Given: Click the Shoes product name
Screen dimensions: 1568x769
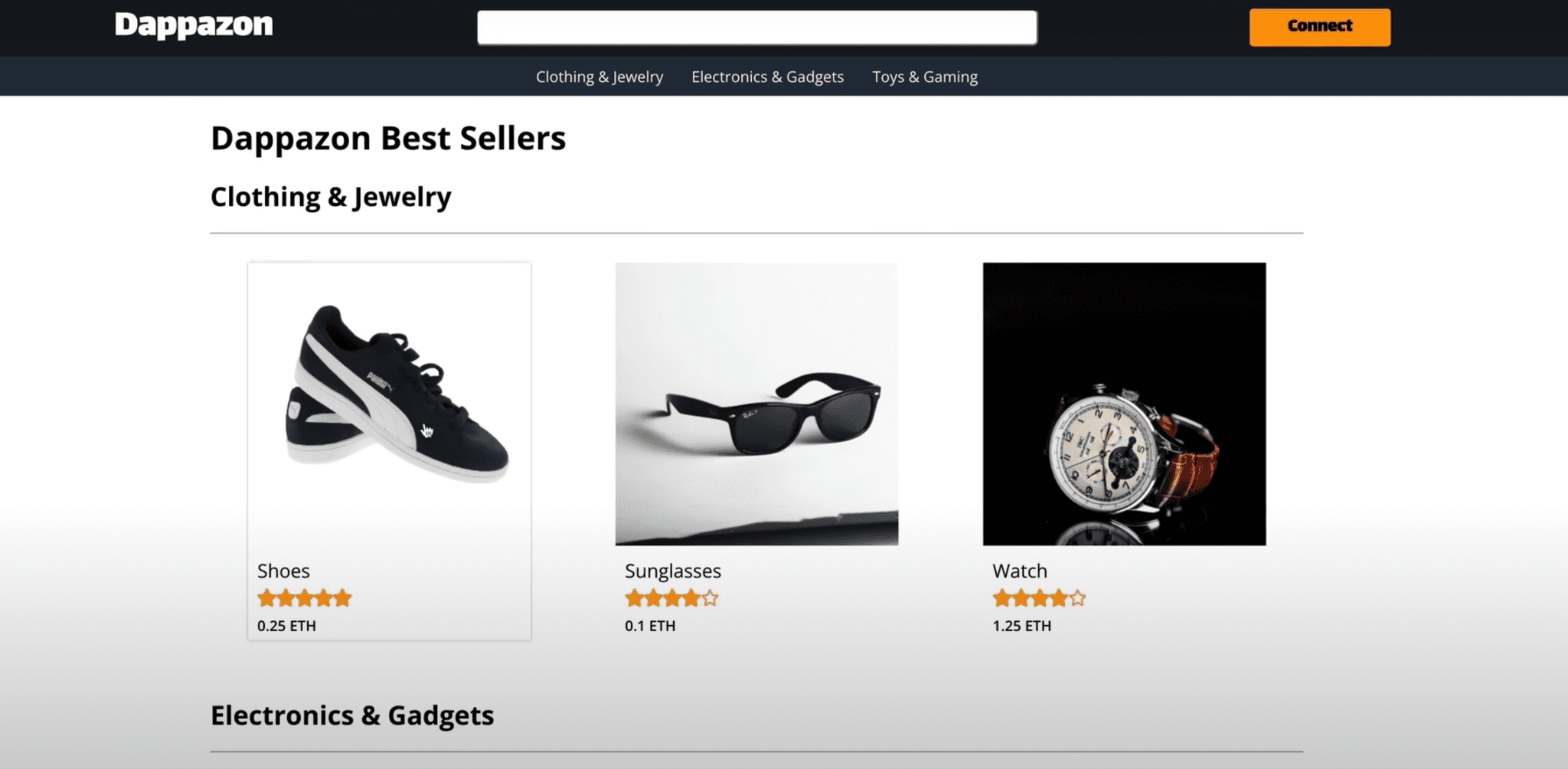Looking at the screenshot, I should tap(283, 571).
